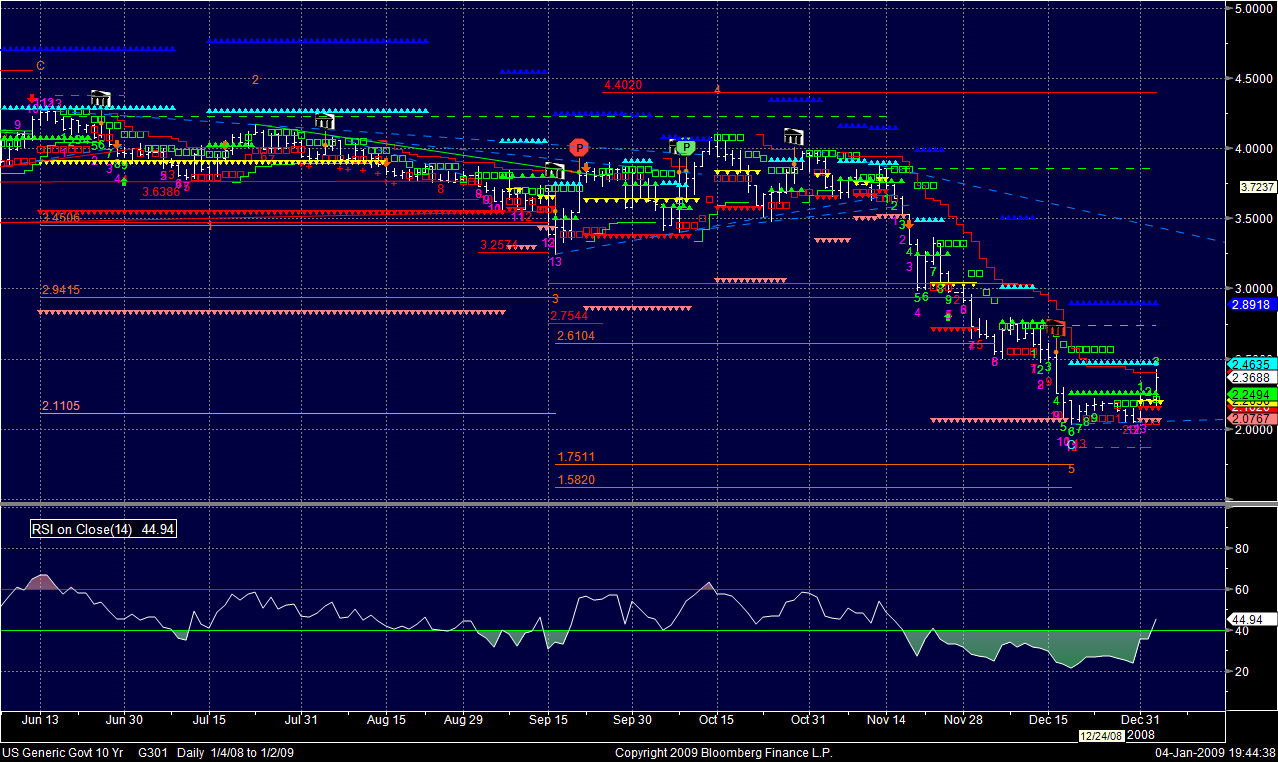Click the 12/24/08 date cursor label
The width and height of the screenshot is (1278, 762).
pyautogui.click(x=1101, y=736)
